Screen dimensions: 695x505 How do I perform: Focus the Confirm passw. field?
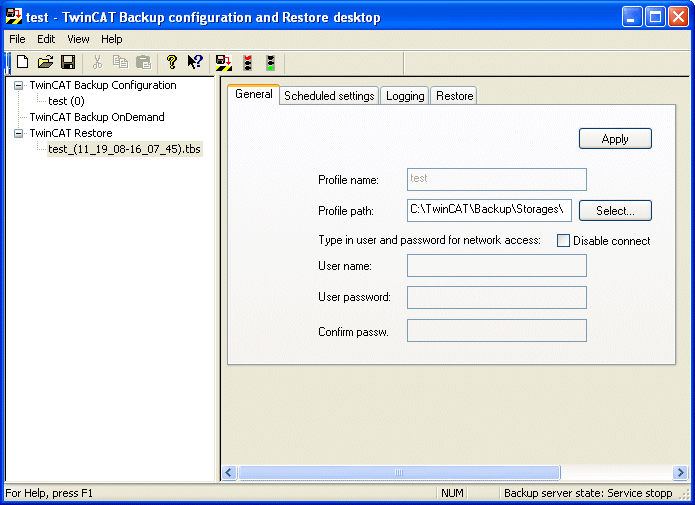497,331
